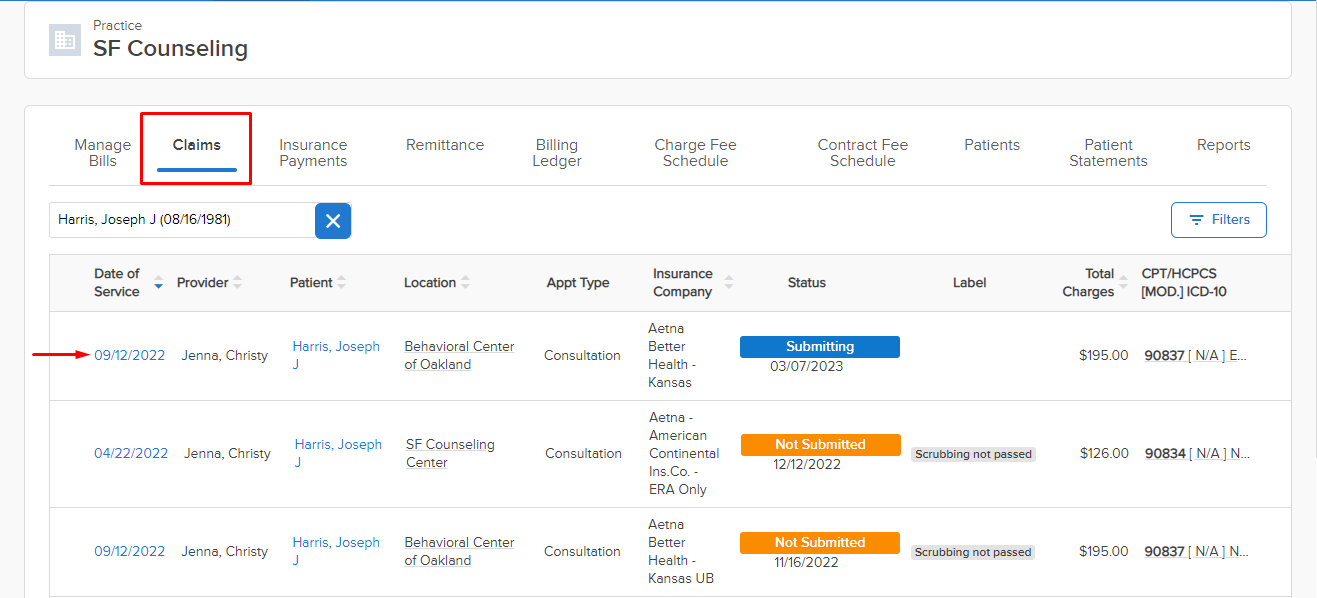1317x598 pixels.
Task: Toggle sort order on Insurance Company column
Action: point(727,282)
